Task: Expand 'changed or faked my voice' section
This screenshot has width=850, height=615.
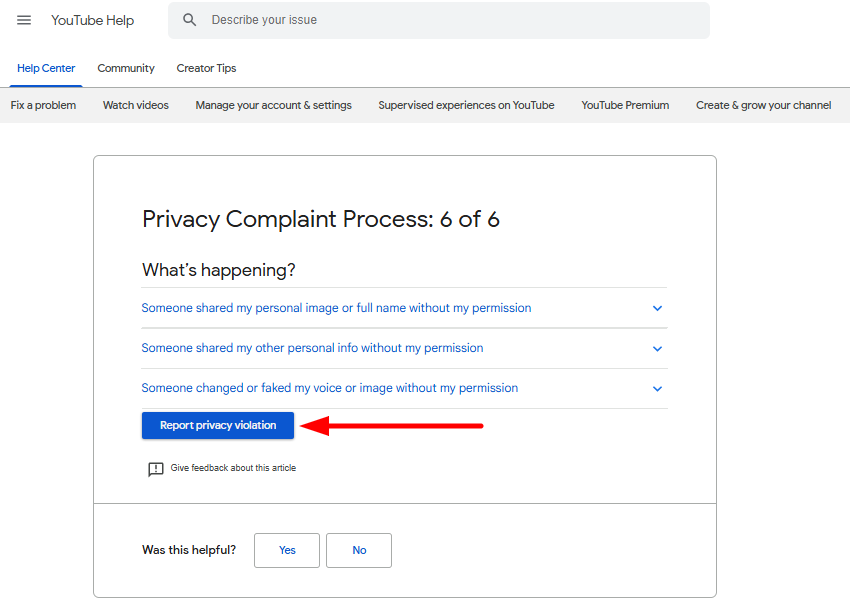Action: [404, 388]
